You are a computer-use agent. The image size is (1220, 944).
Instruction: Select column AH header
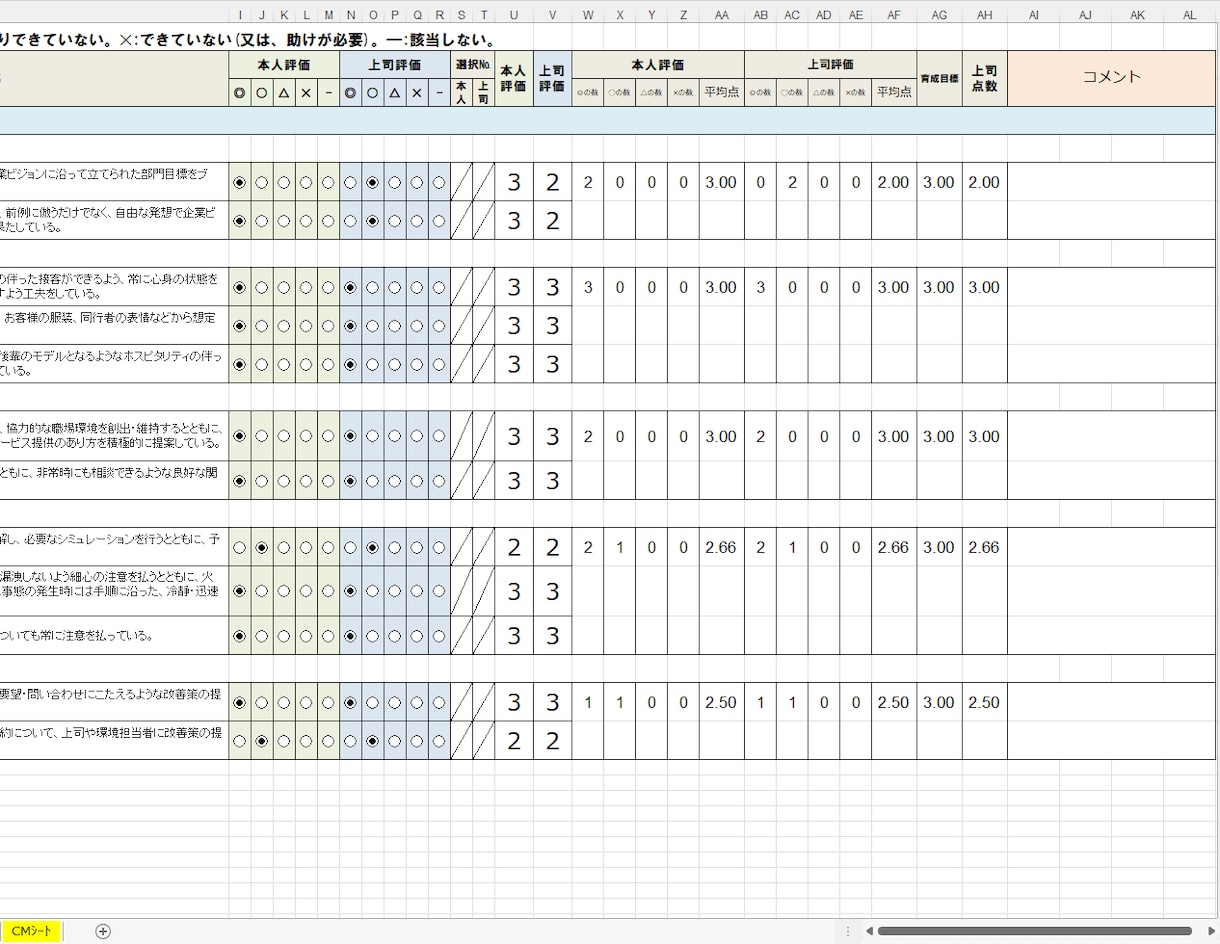985,15
